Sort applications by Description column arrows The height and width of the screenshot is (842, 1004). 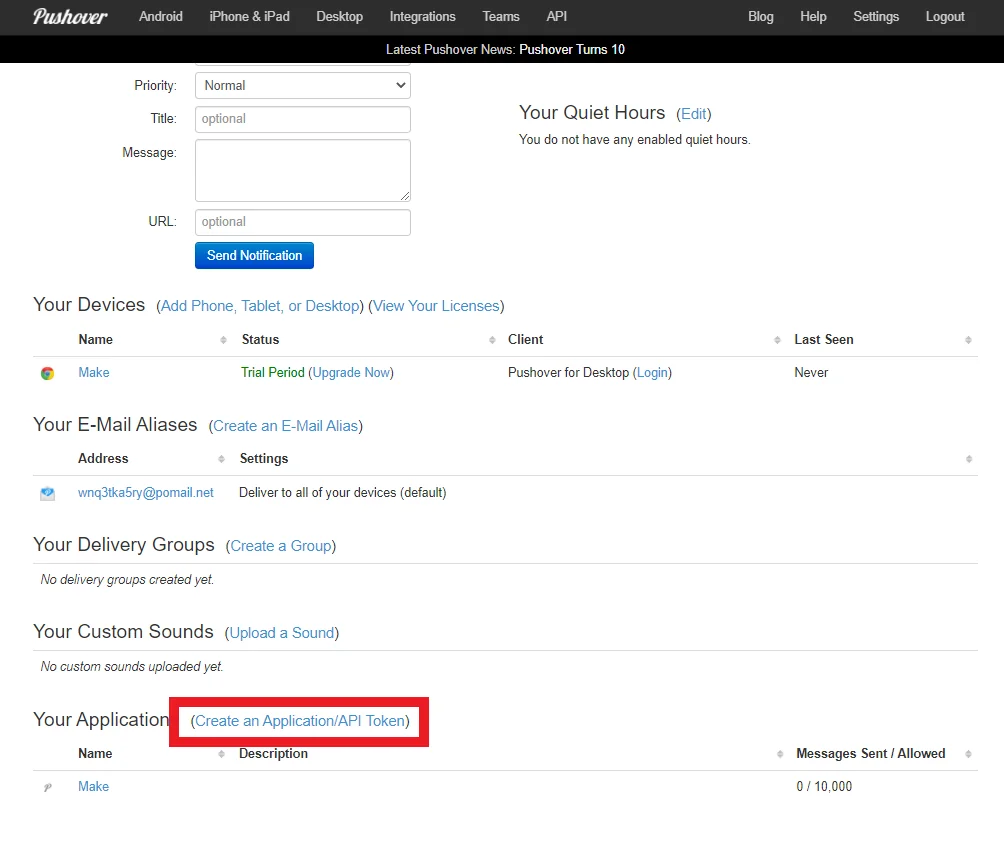tap(780, 754)
